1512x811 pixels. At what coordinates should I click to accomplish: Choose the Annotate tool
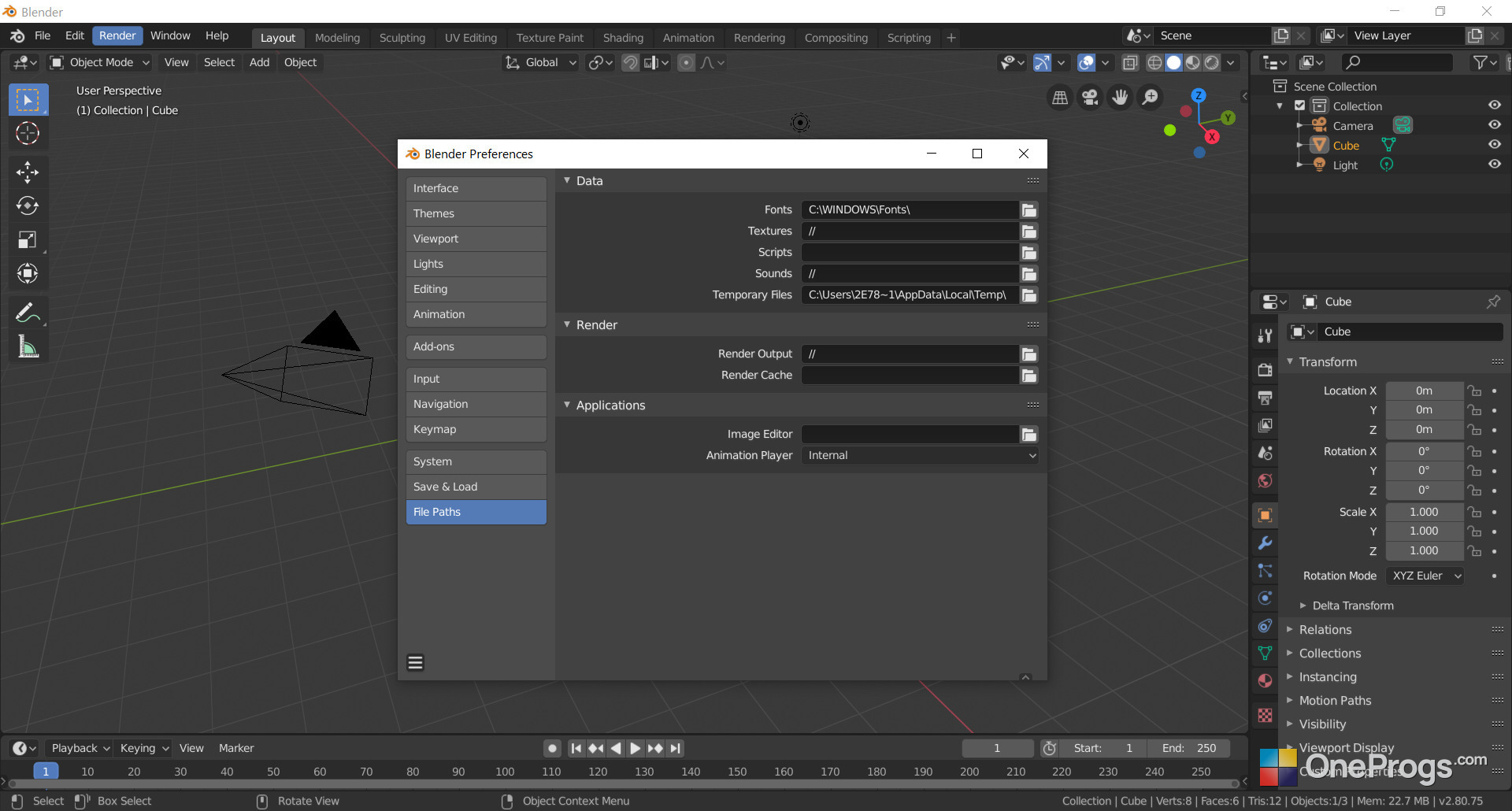[28, 312]
